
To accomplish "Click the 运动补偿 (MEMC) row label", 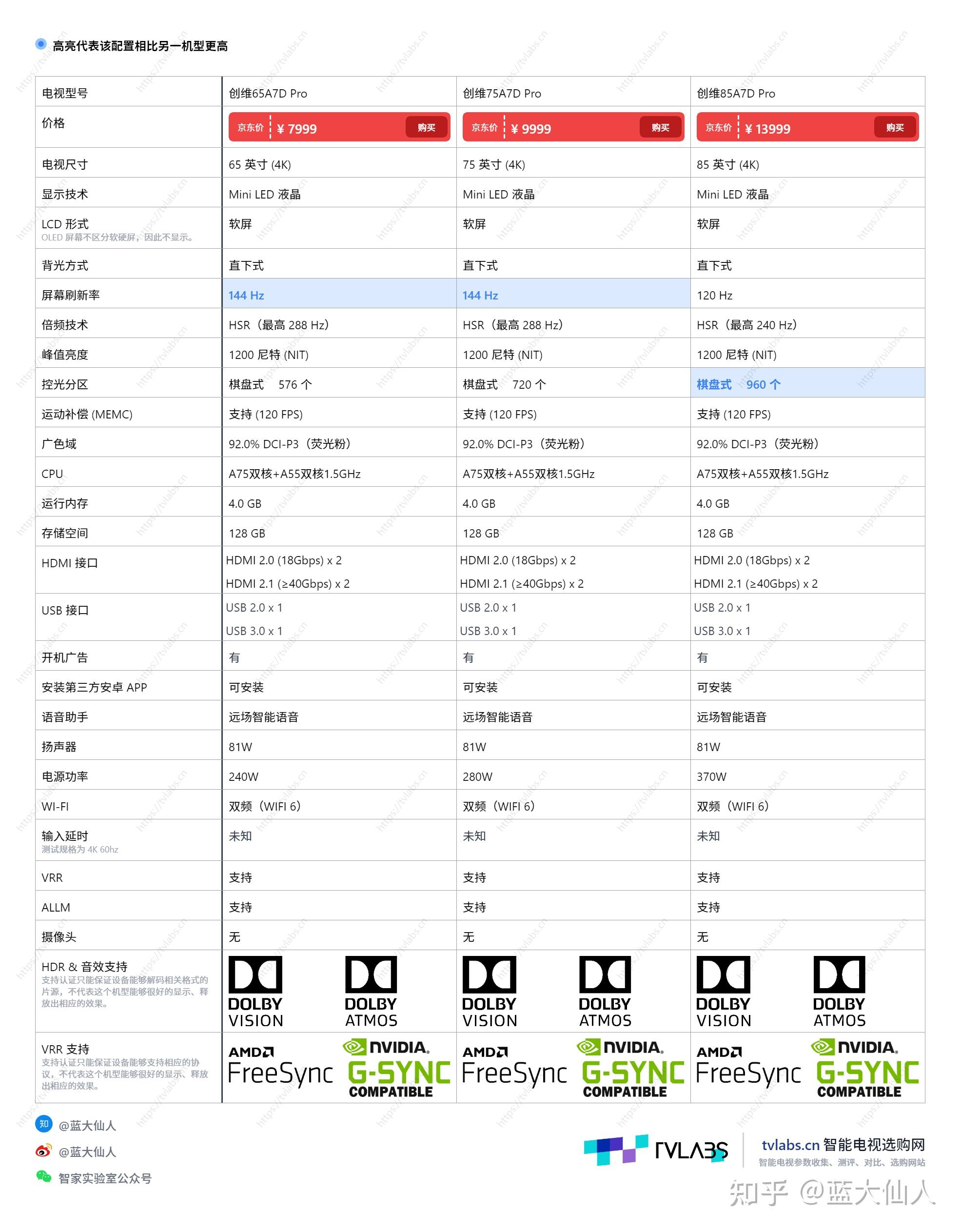I will click(87, 414).
